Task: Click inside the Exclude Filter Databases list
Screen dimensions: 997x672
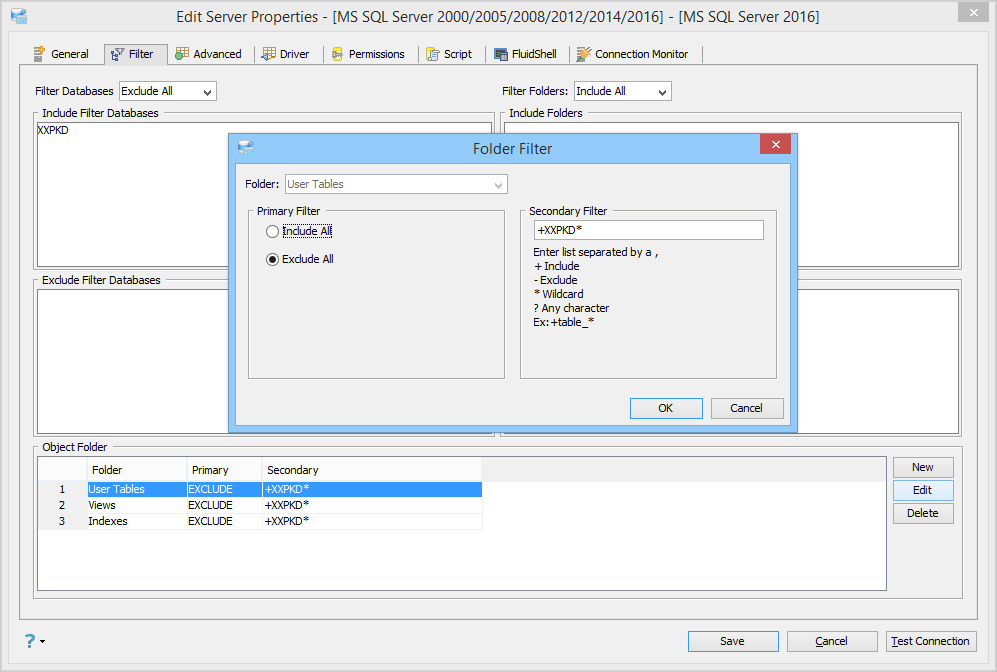Action: click(132, 361)
